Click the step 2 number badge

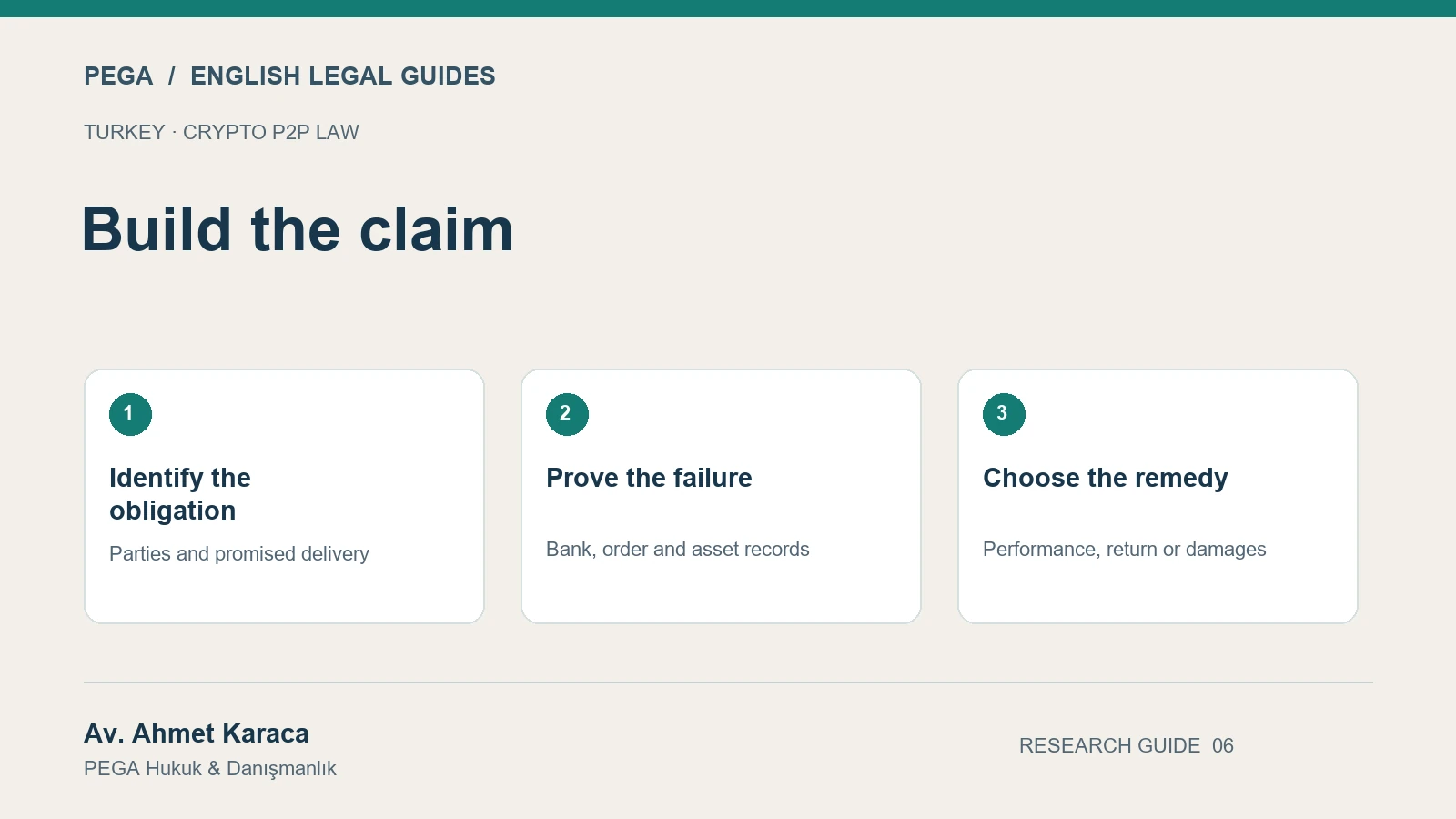567,414
